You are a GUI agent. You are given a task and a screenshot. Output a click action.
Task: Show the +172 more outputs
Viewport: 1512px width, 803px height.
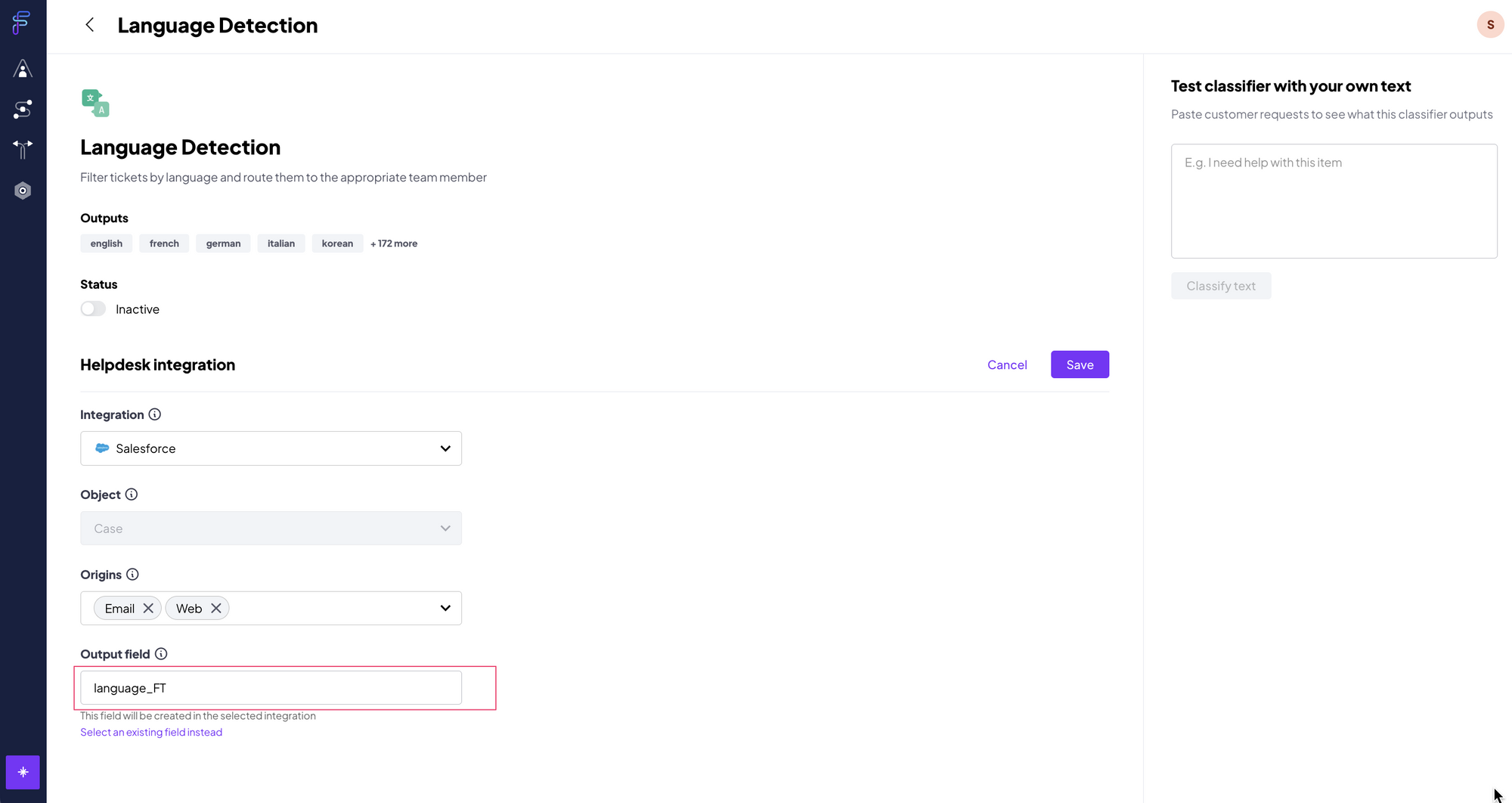click(394, 243)
